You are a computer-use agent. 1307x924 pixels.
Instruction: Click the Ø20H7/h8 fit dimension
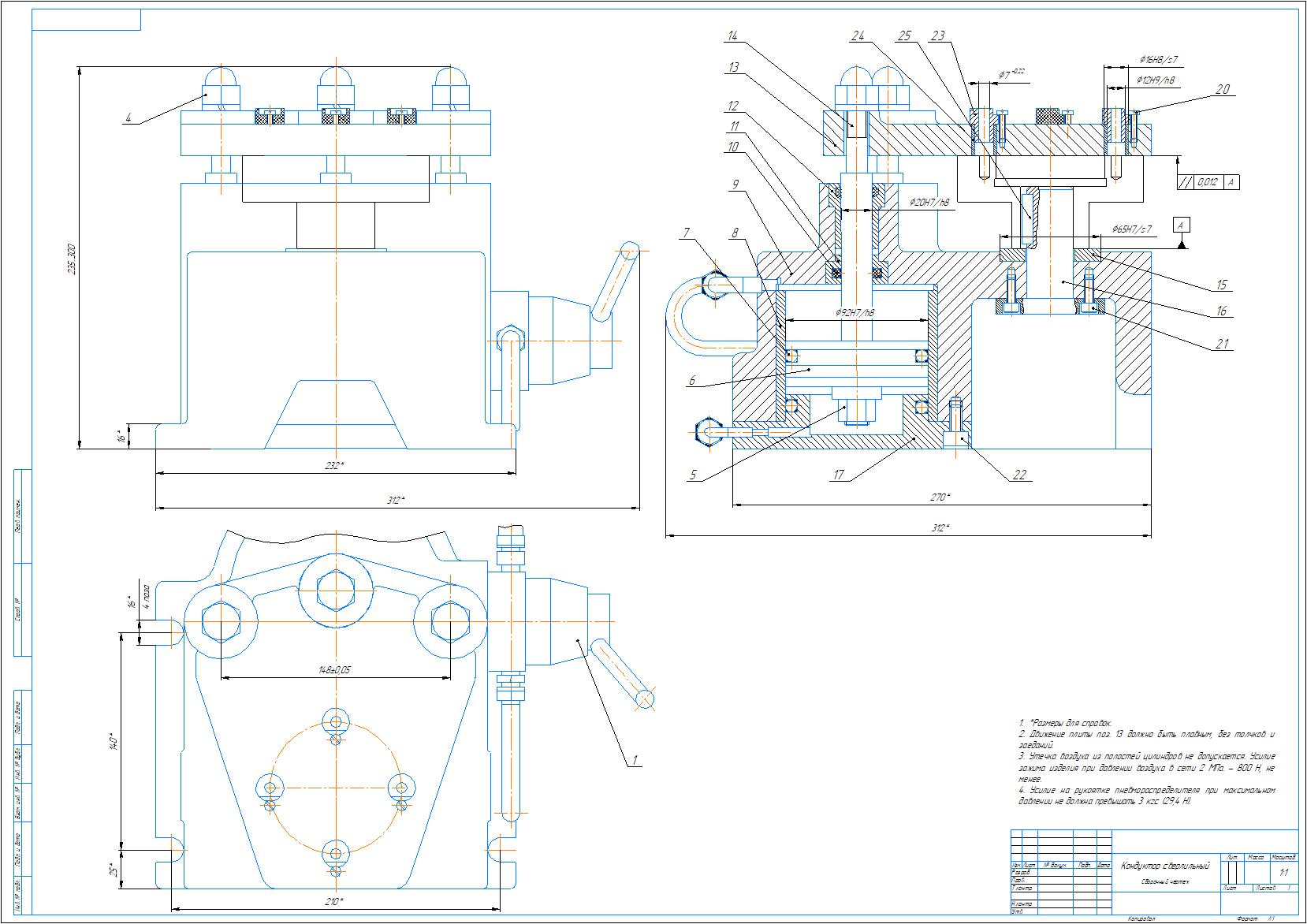[x=930, y=203]
